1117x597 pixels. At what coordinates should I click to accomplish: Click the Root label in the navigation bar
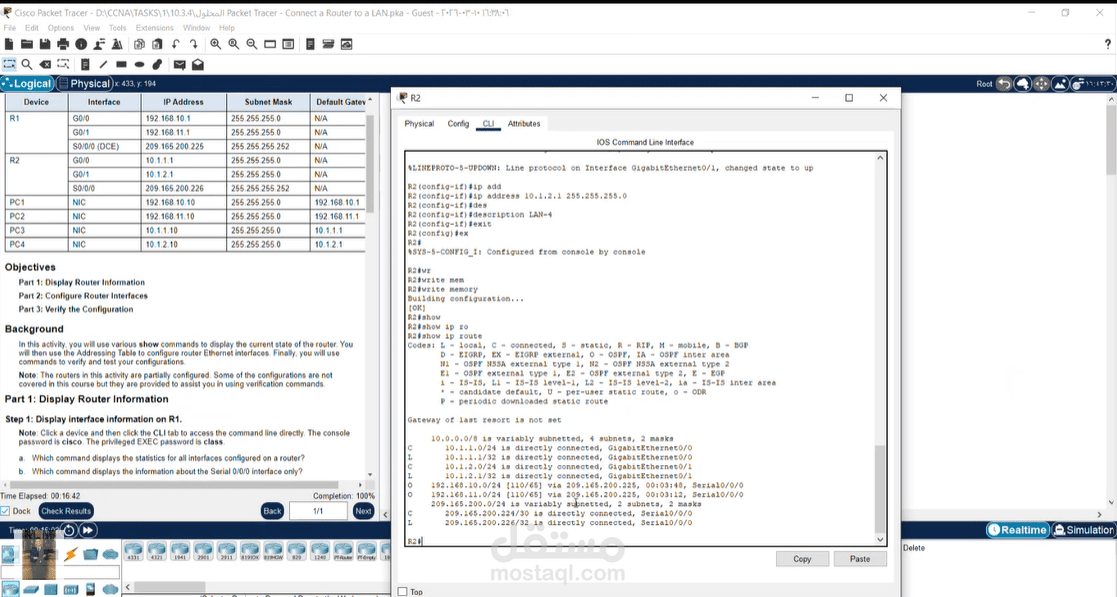coord(984,84)
